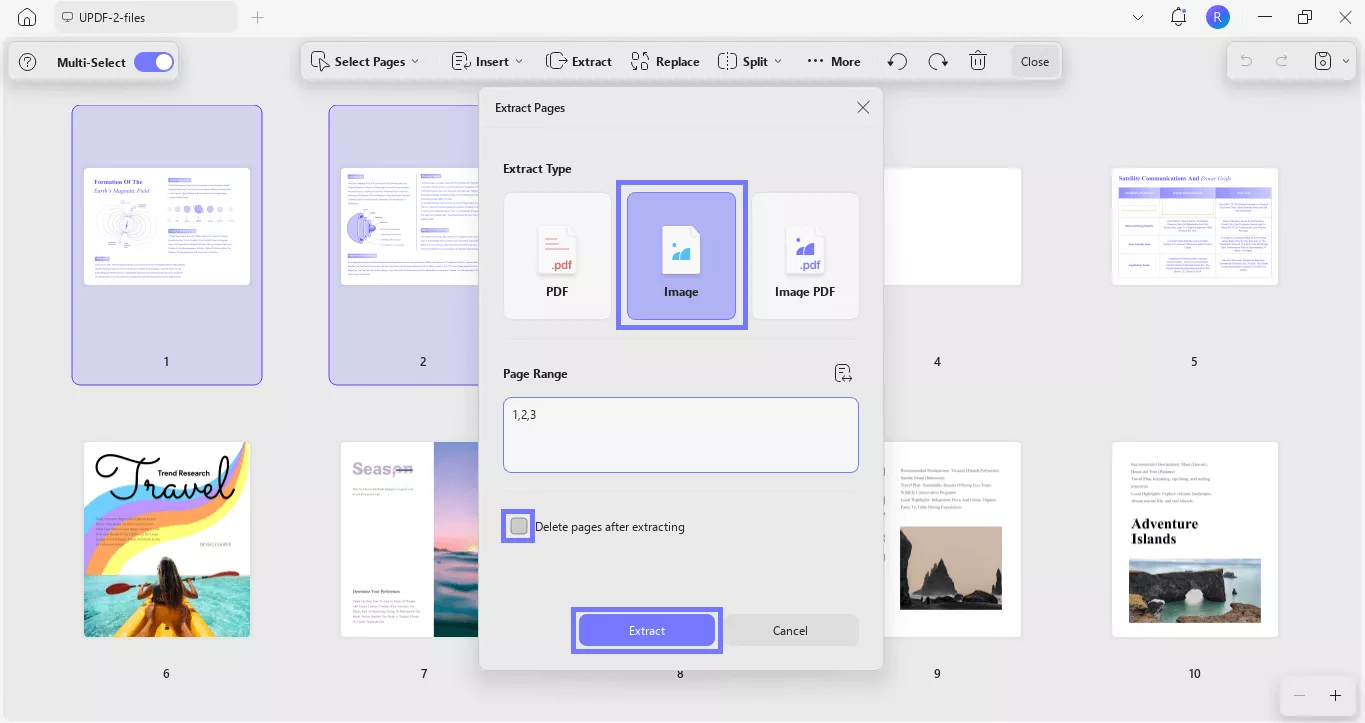Rotate pages clockwise
Viewport: 1365px width, 723px height.
(938, 61)
